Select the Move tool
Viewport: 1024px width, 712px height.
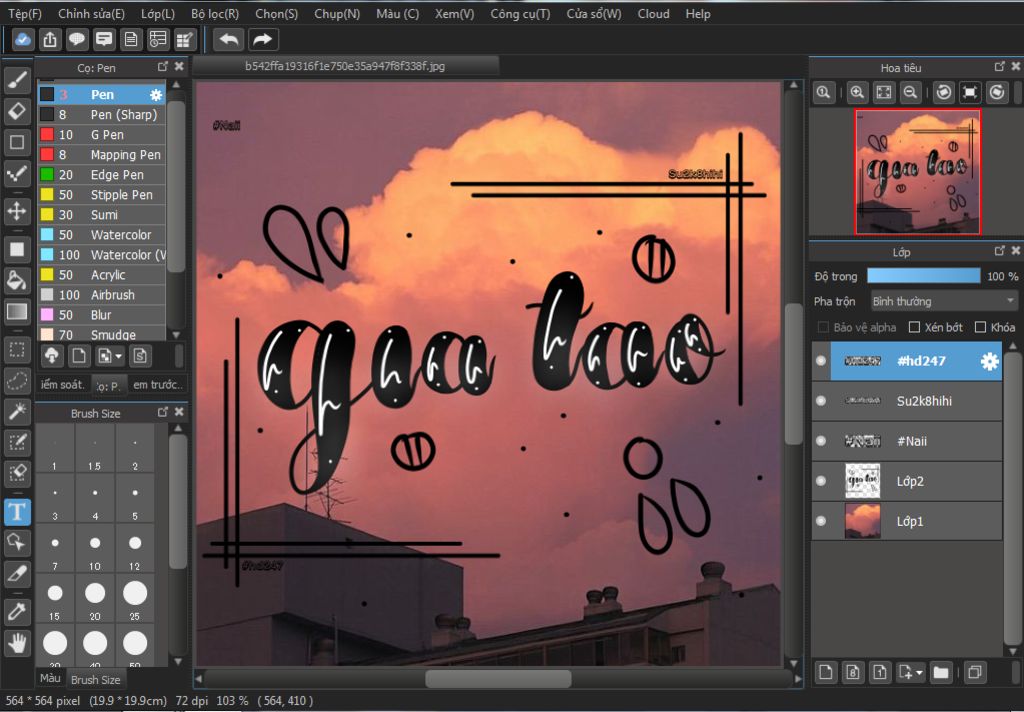click(17, 211)
